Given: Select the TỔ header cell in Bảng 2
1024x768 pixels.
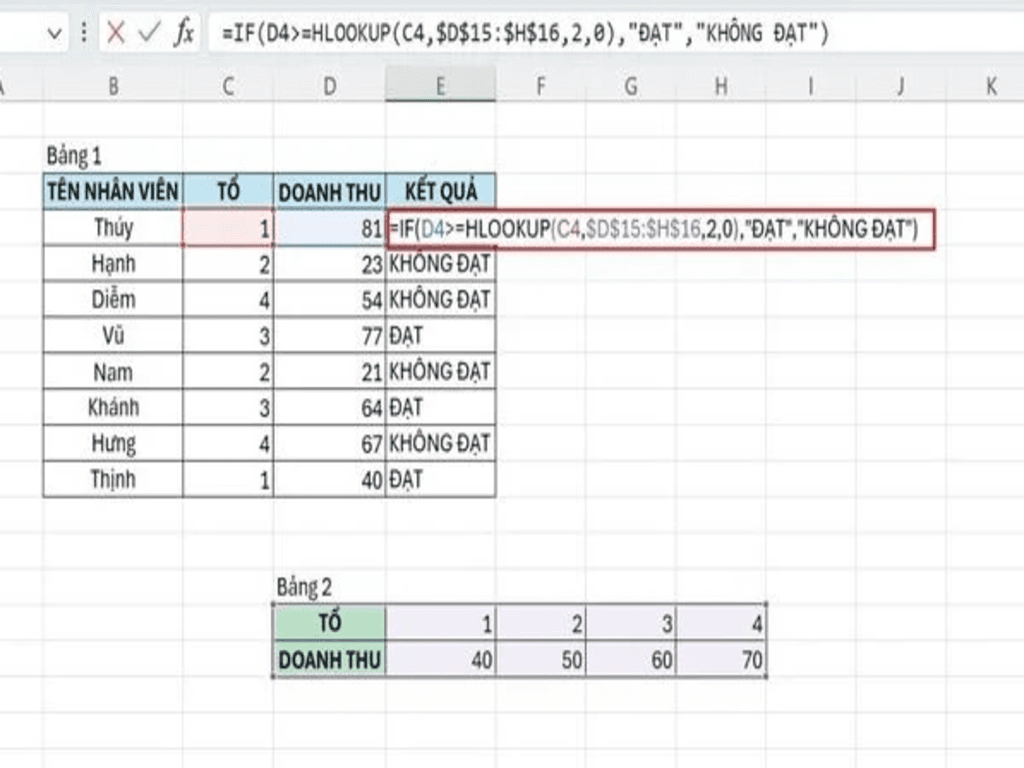Looking at the screenshot, I should click(x=329, y=624).
